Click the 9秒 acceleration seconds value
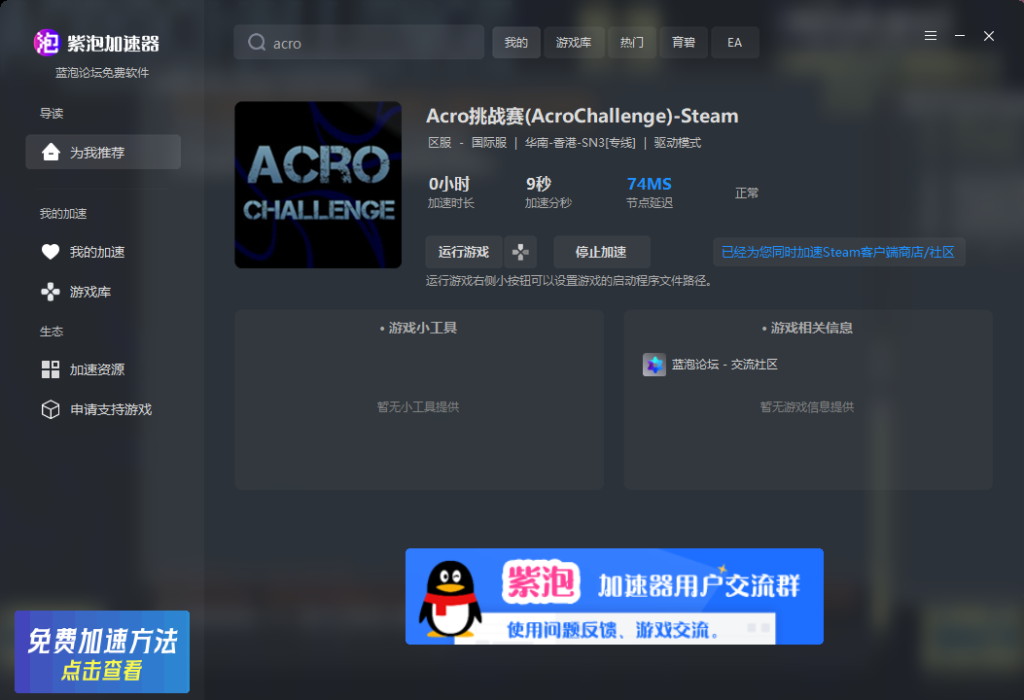Image resolution: width=1024 pixels, height=700 pixels. [x=539, y=183]
